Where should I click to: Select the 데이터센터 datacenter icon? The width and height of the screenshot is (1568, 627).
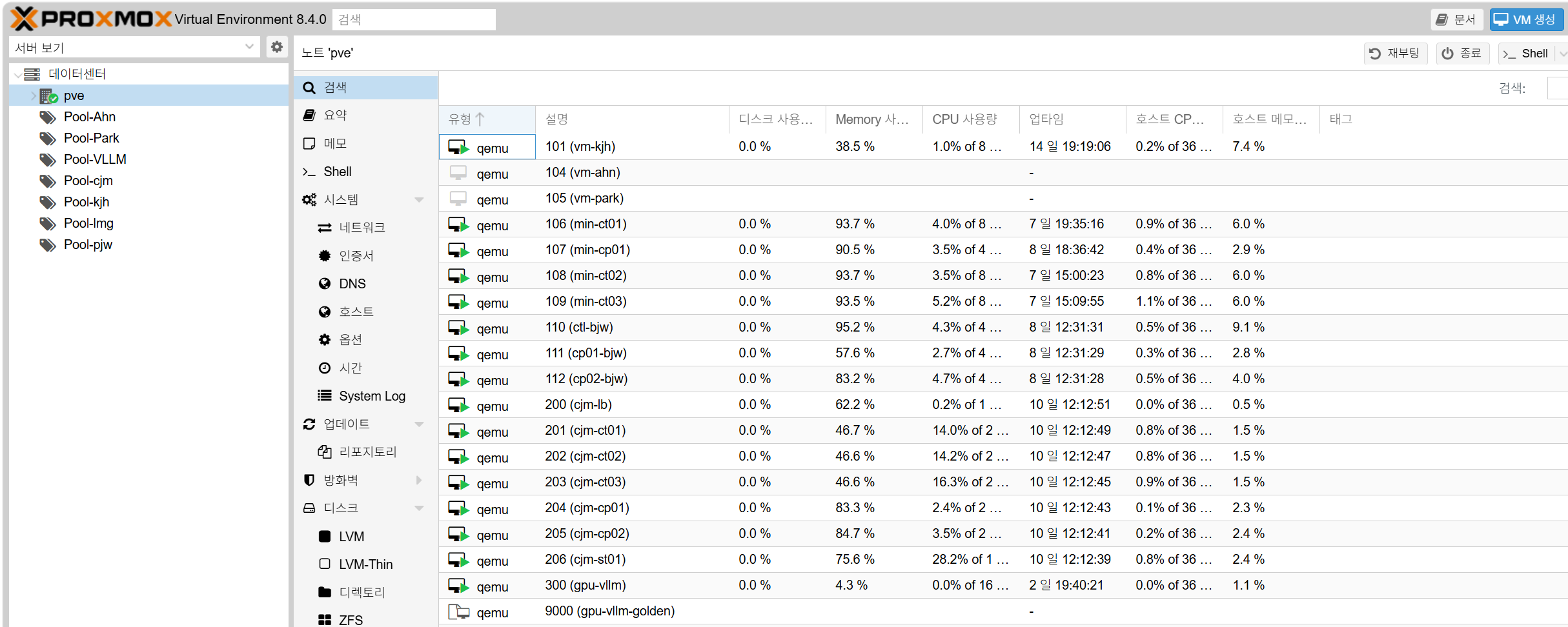coord(32,74)
